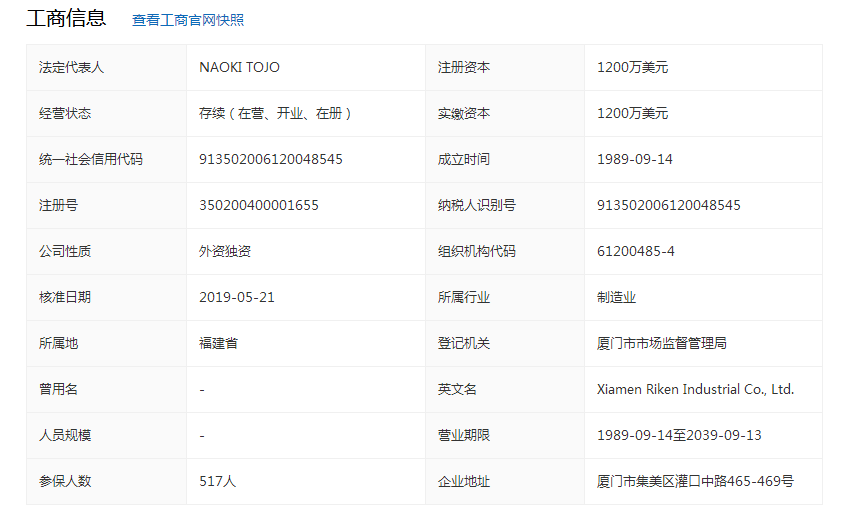Click the 所属地 label

tap(58, 343)
